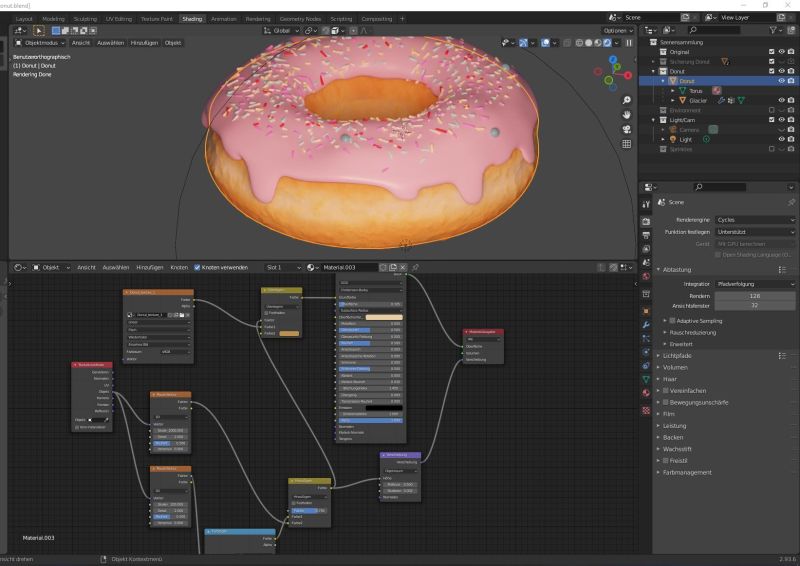Add a new workspace with plus button
Screen dimensions: 800x566
pyautogui.click(x=402, y=19)
